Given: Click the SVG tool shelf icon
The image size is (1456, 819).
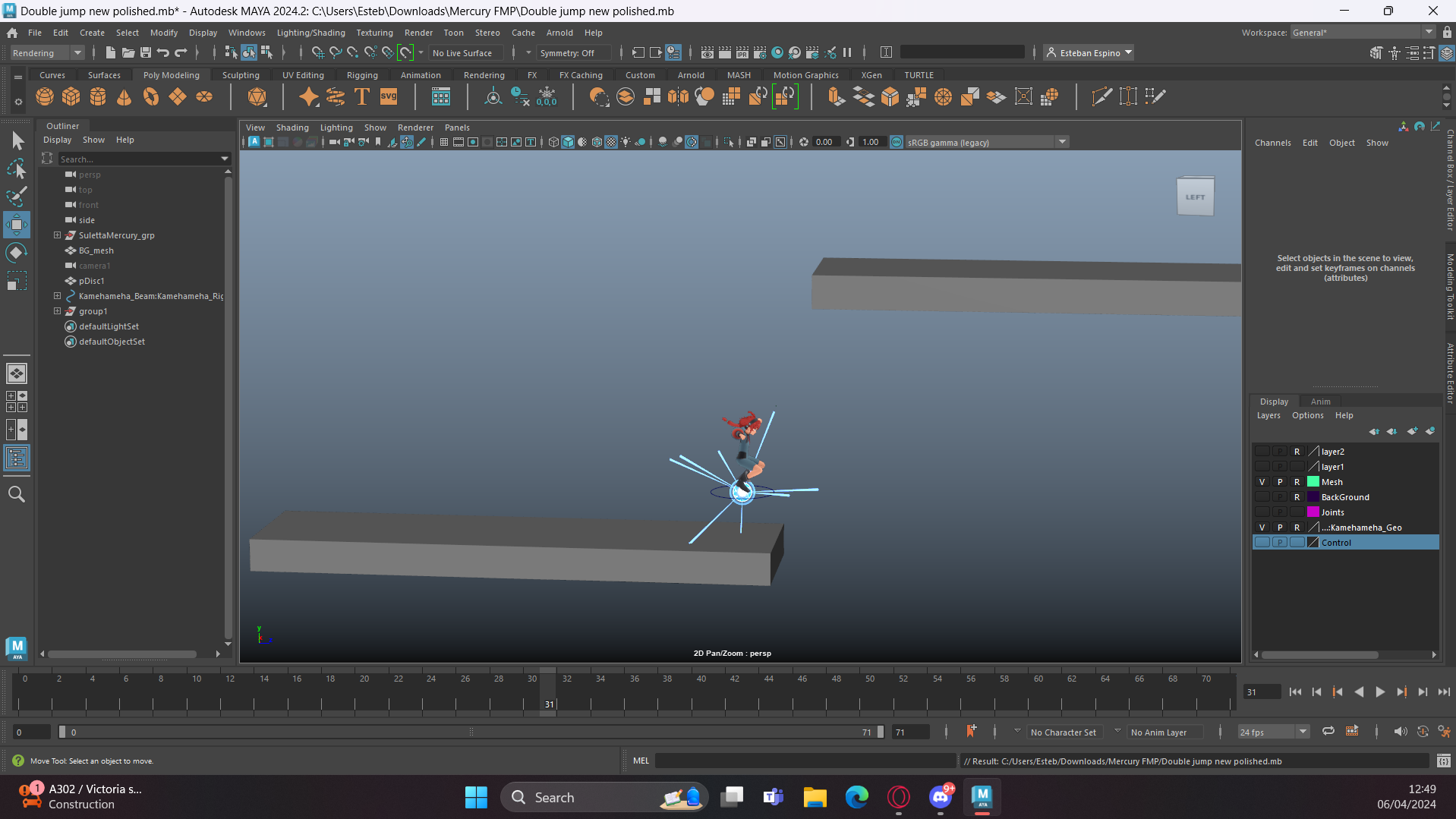Looking at the screenshot, I should coord(389,96).
